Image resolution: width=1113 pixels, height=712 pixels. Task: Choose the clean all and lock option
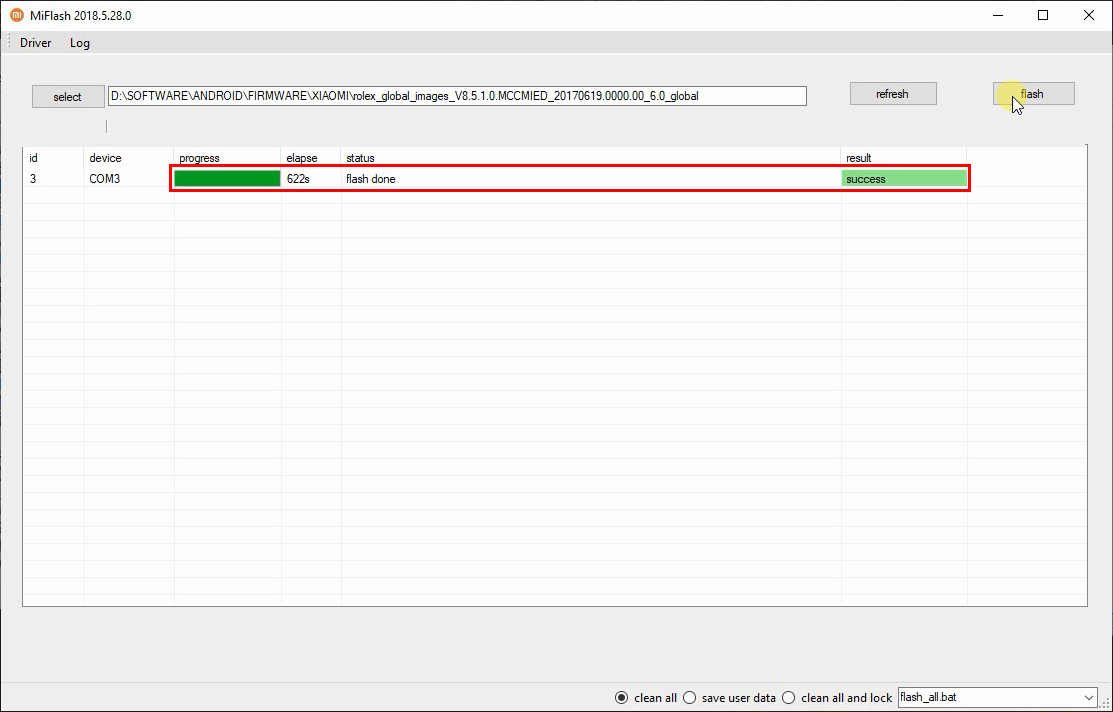point(789,698)
